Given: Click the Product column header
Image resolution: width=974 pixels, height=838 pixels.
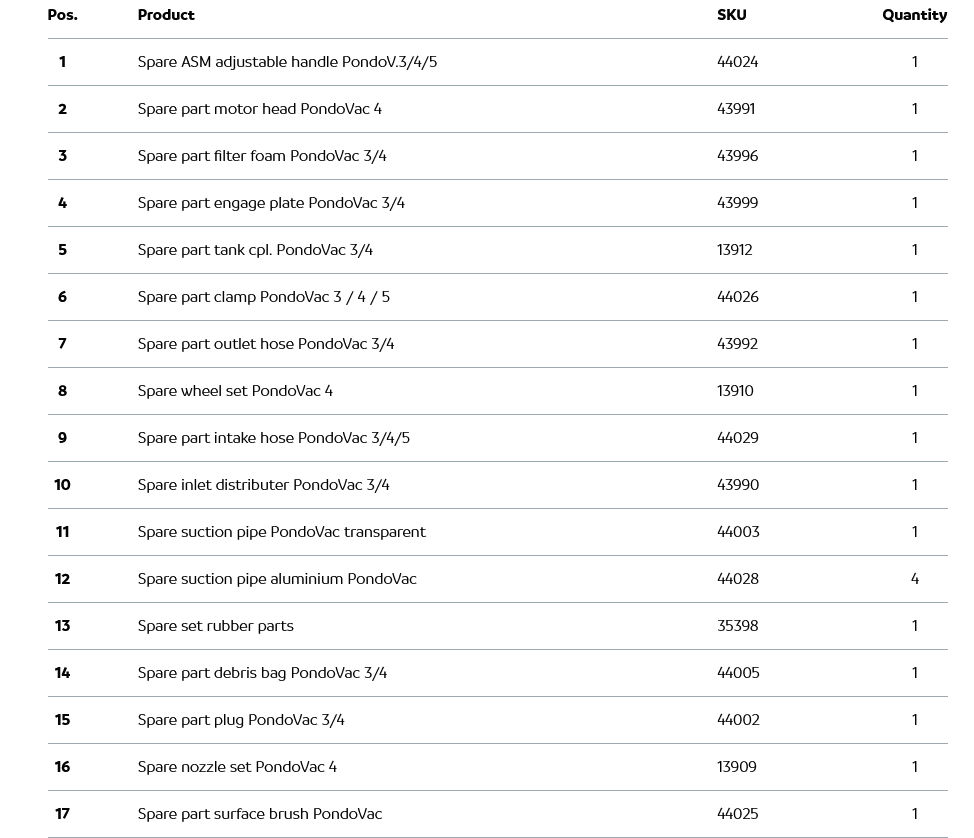Looking at the screenshot, I should [166, 15].
